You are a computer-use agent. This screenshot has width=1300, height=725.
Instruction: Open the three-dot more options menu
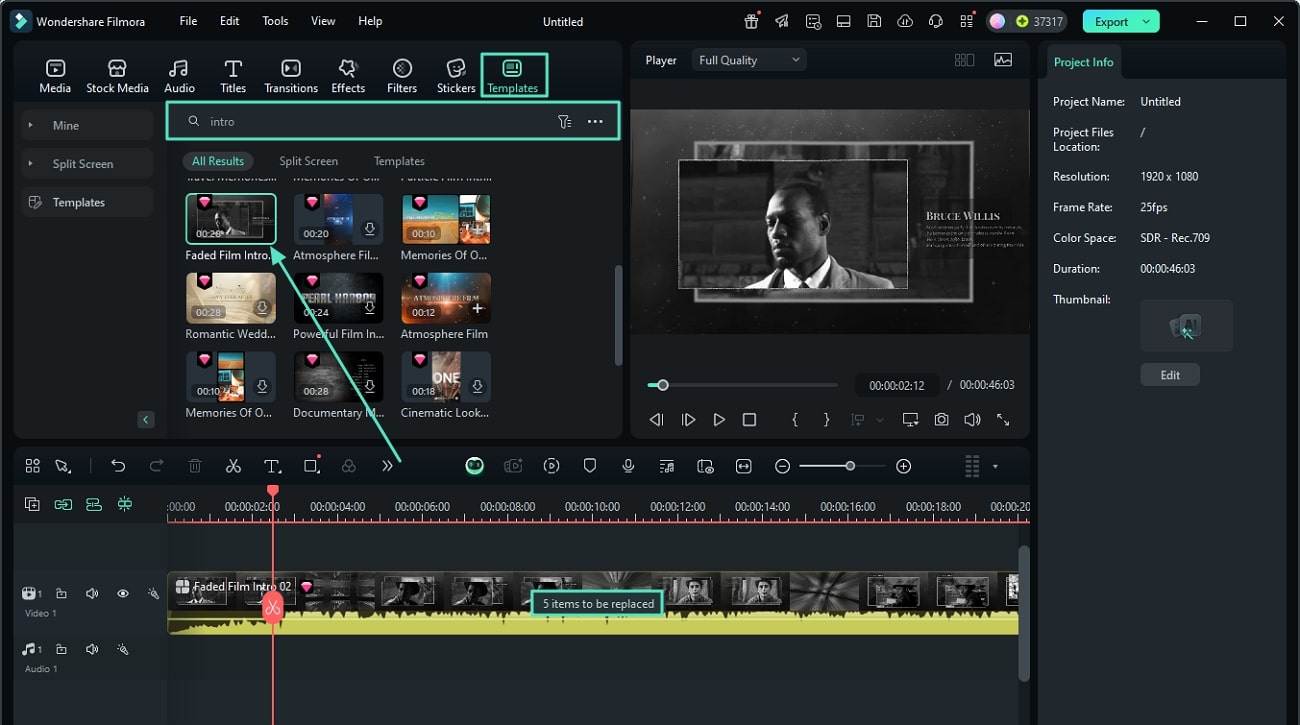pos(595,122)
